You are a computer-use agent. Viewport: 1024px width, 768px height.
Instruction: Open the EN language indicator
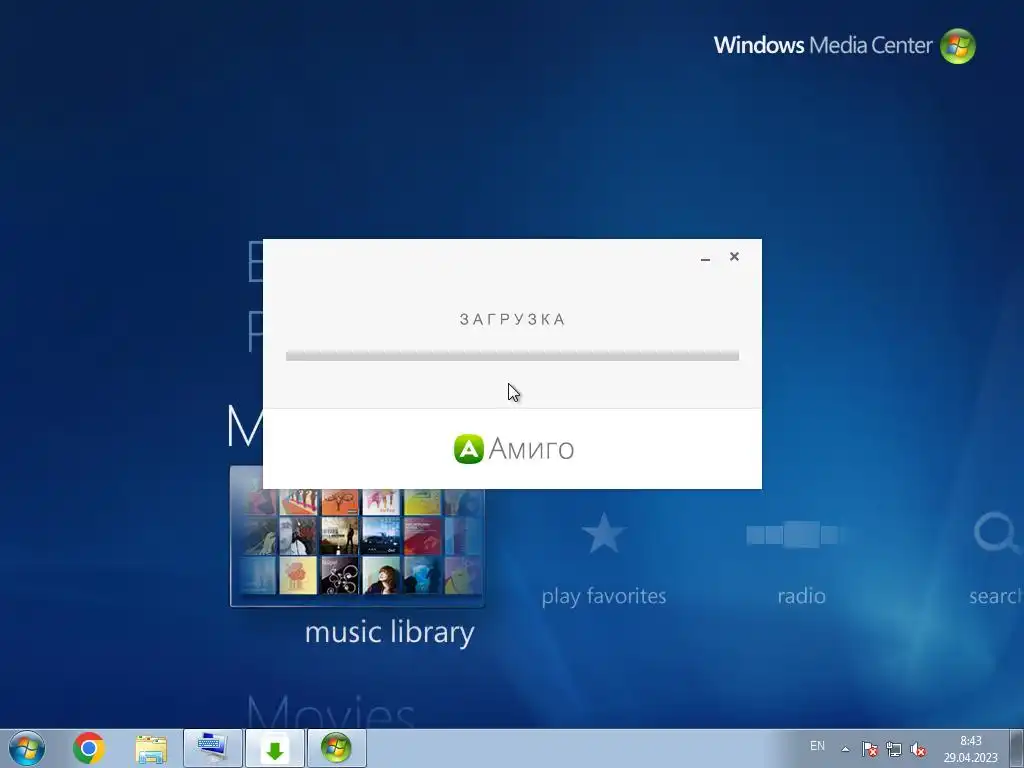817,746
